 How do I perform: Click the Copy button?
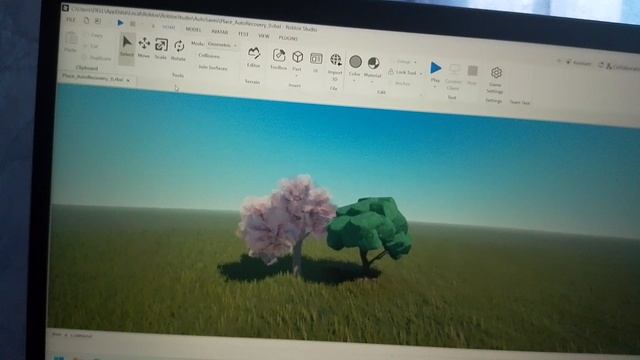tap(93, 36)
